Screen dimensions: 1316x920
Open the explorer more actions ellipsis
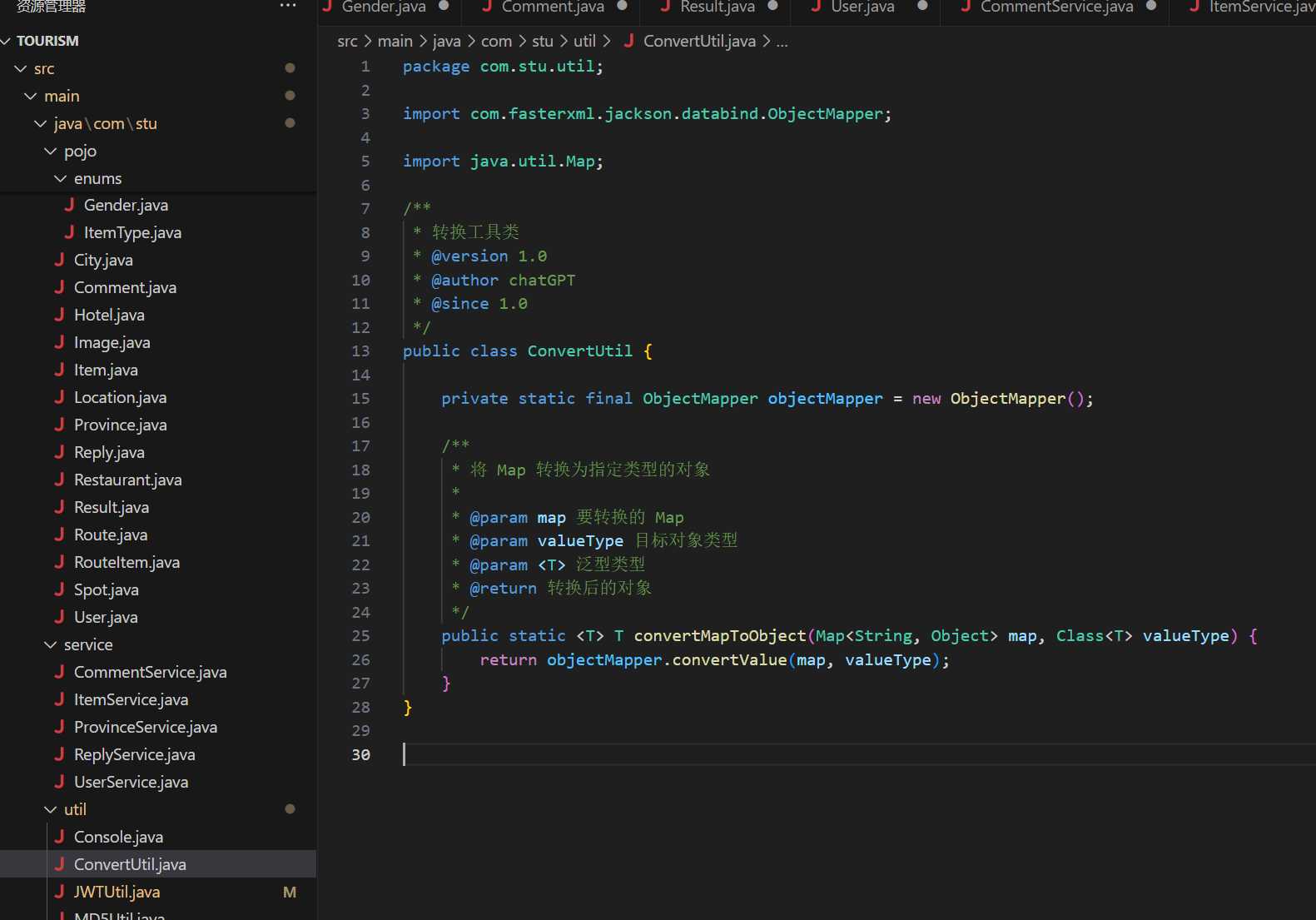click(x=288, y=6)
